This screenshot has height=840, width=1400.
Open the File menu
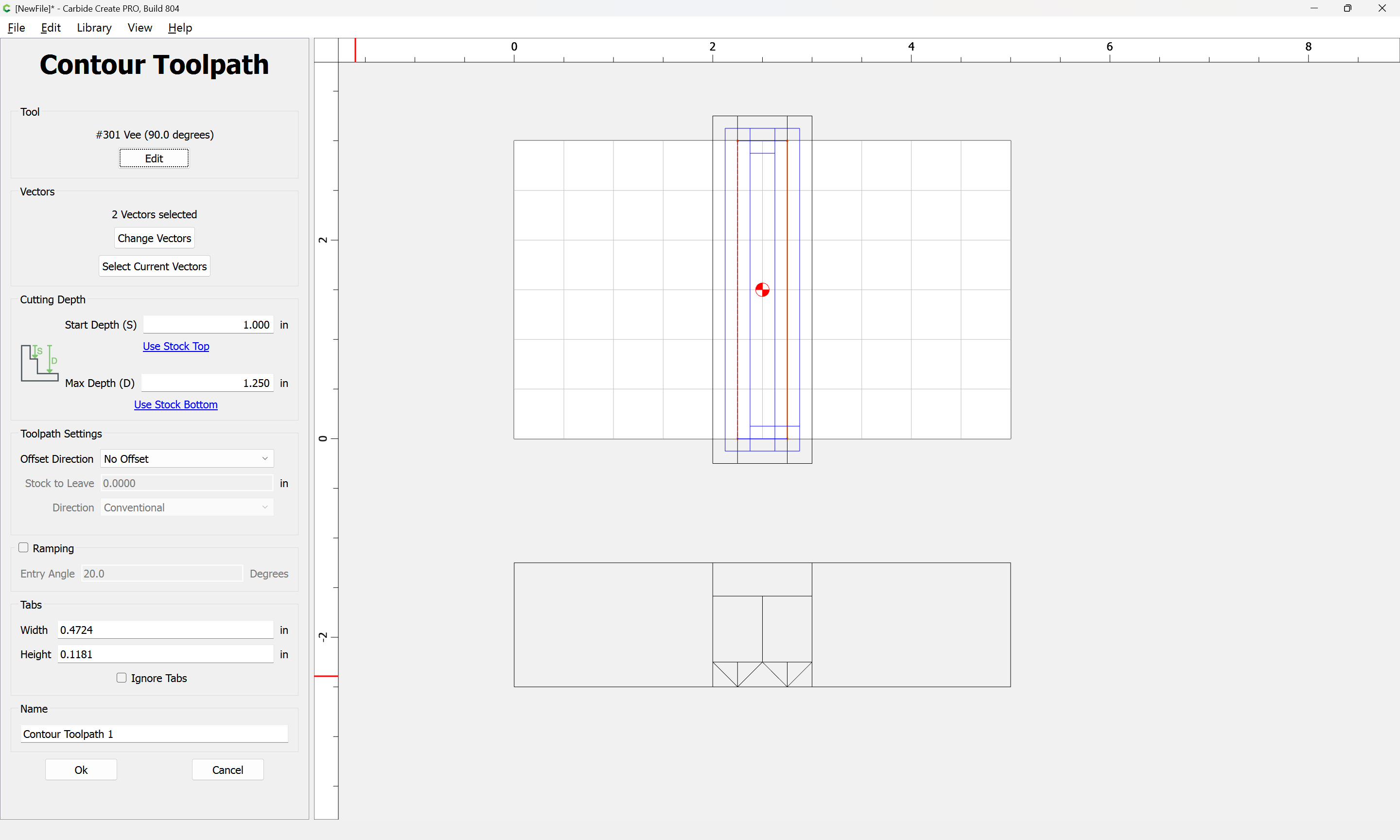[x=17, y=28]
